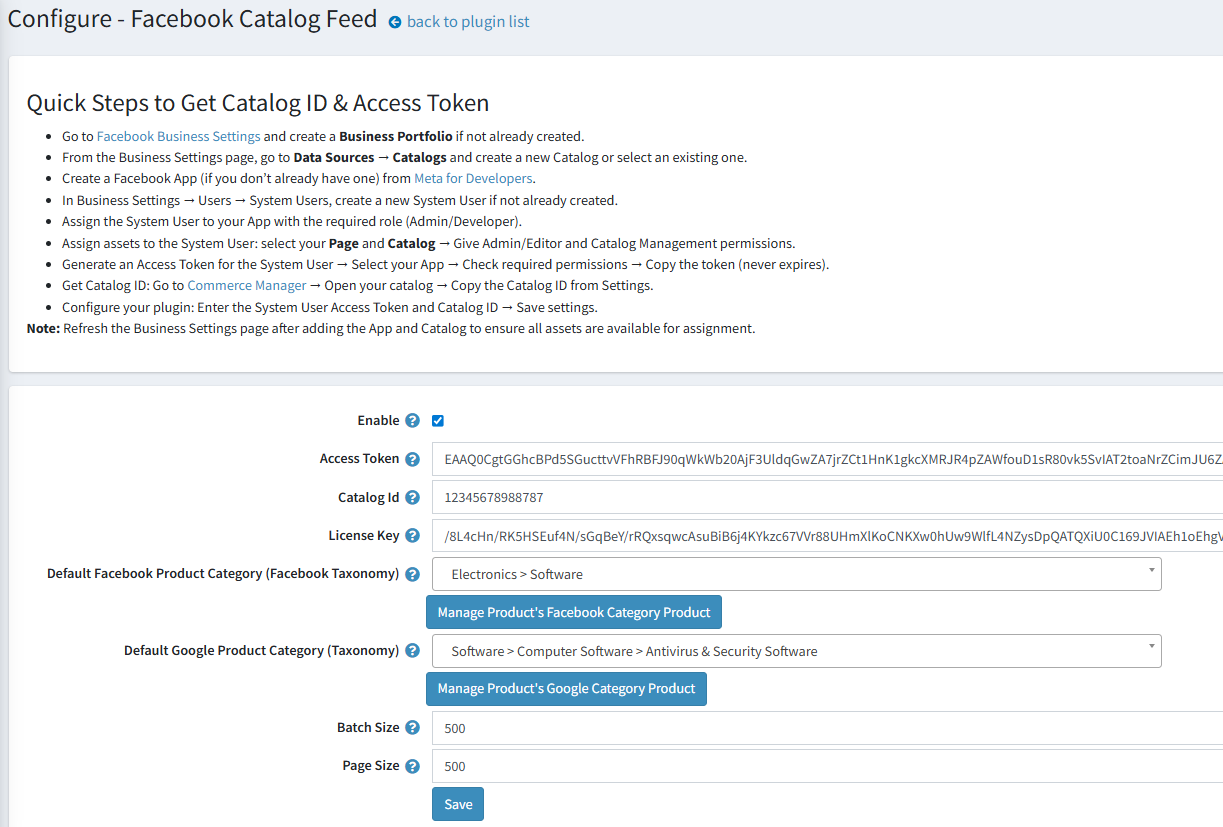Click the back arrow icon beside plugin list

click(x=395, y=22)
